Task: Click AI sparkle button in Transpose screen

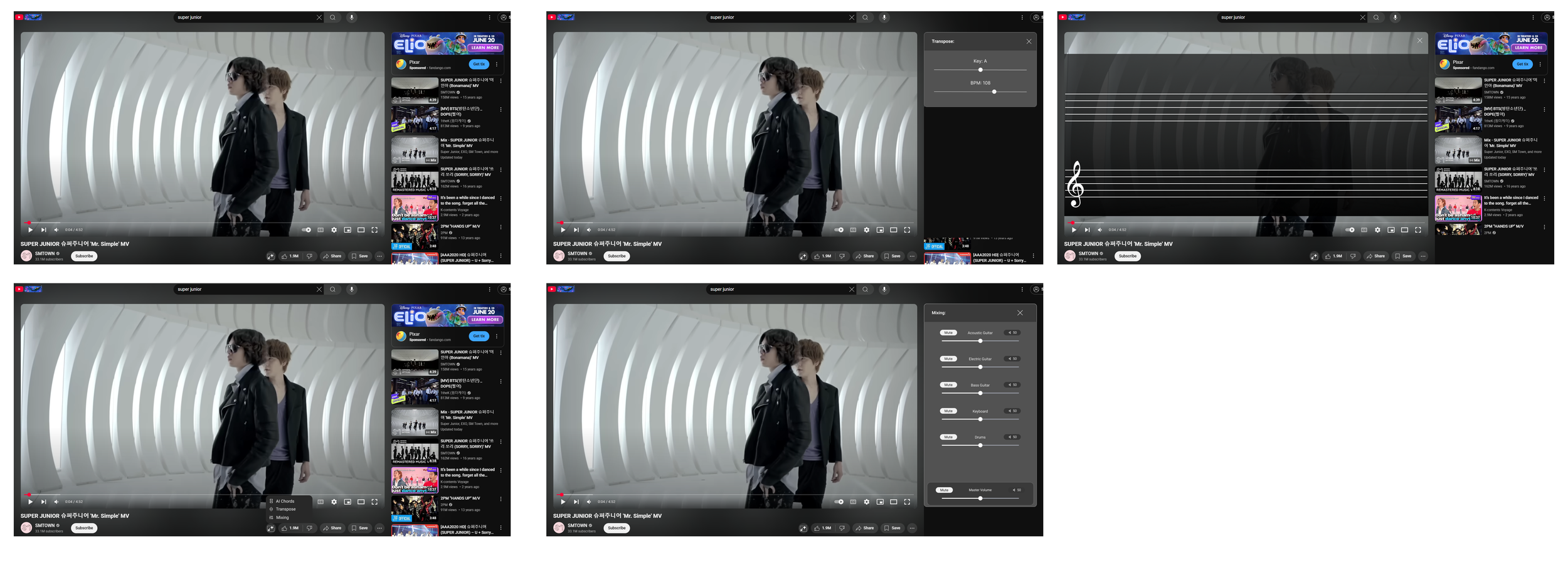Action: pyautogui.click(x=803, y=256)
